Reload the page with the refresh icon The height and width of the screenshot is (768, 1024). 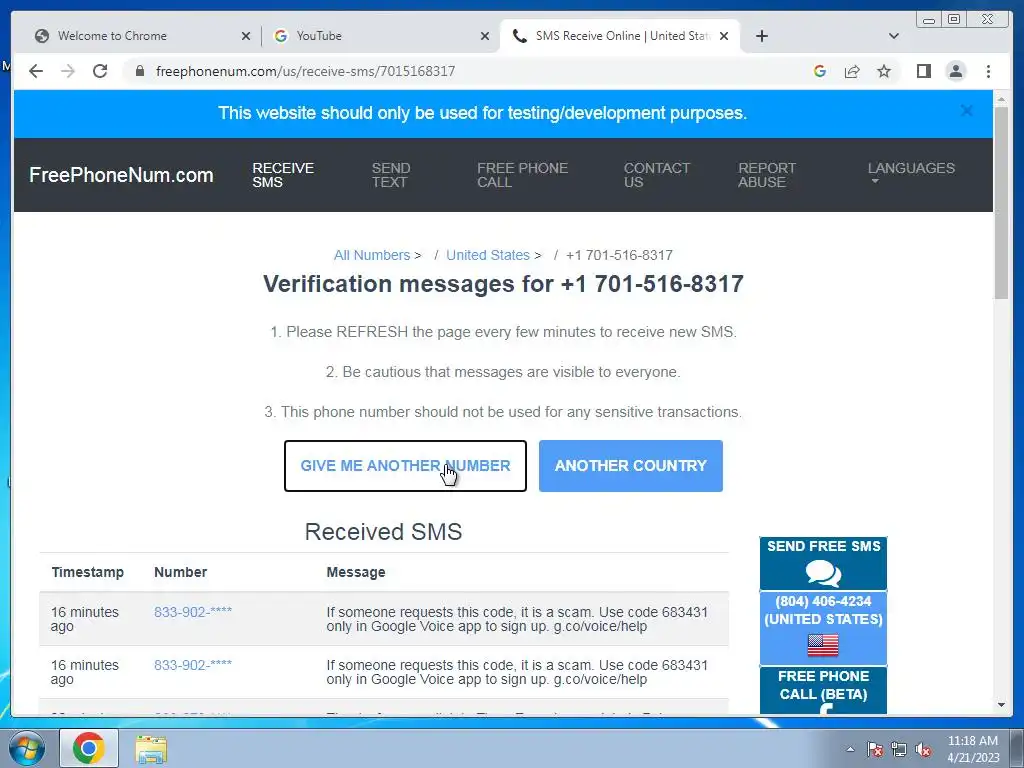(x=100, y=71)
